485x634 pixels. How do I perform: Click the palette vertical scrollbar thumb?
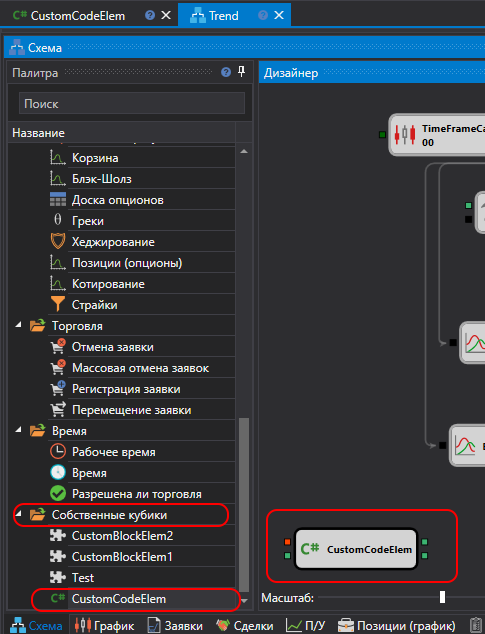[244, 505]
